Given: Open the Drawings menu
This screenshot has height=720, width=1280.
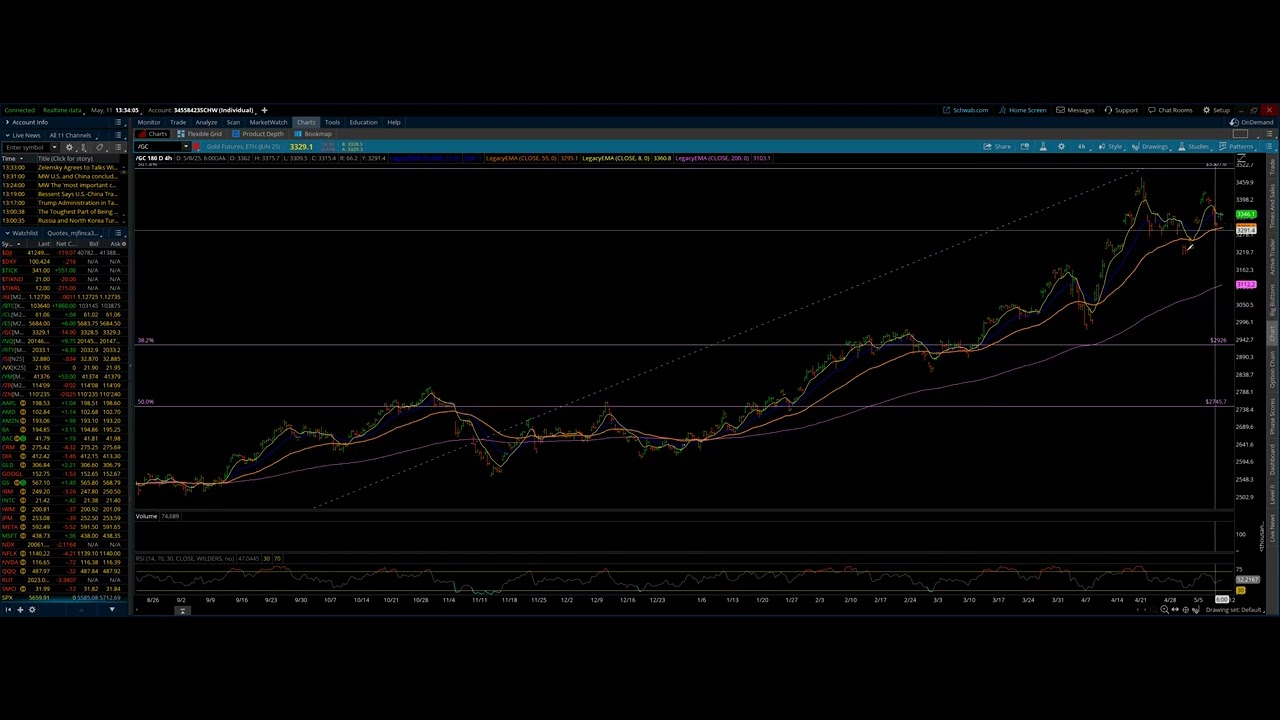Looking at the screenshot, I should point(1149,147).
